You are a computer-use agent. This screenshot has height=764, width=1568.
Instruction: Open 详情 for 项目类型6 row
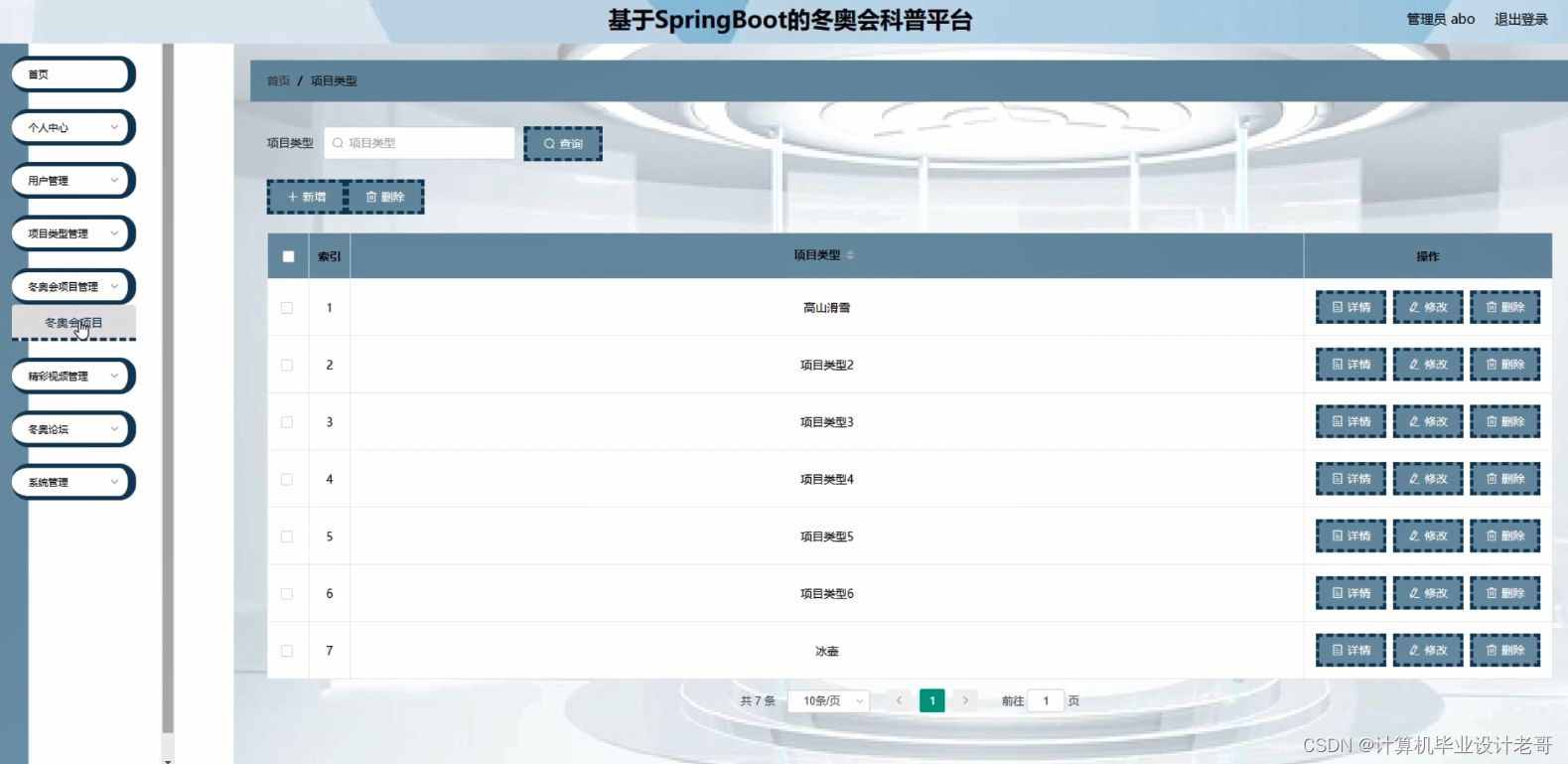pos(1351,593)
